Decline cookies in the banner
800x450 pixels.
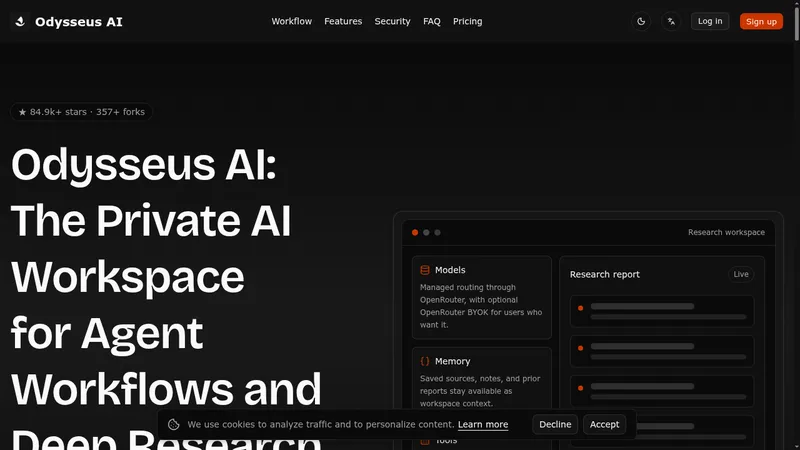555,424
